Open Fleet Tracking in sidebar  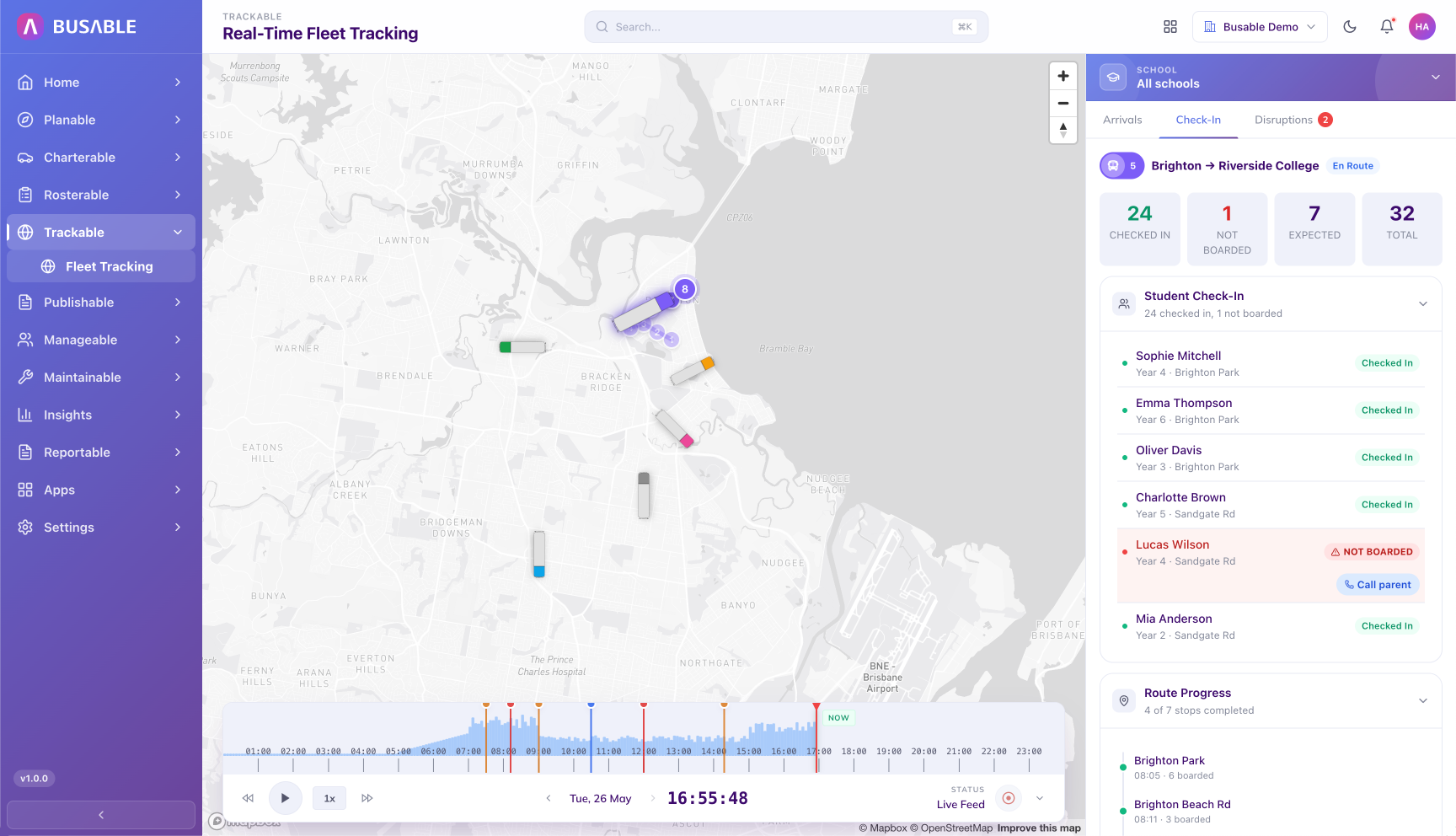point(101,266)
